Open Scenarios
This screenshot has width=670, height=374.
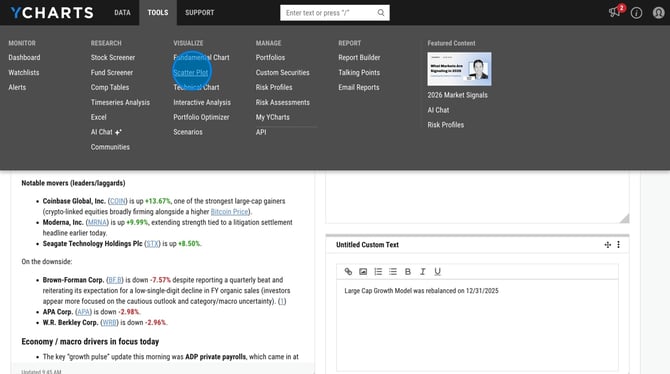tap(188, 132)
